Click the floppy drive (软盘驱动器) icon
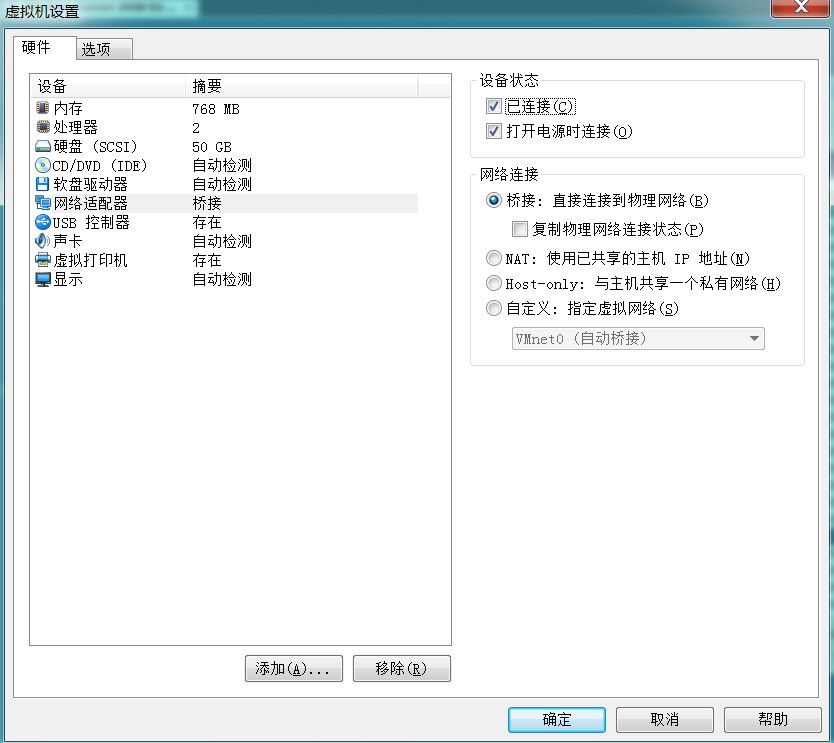 [43, 184]
